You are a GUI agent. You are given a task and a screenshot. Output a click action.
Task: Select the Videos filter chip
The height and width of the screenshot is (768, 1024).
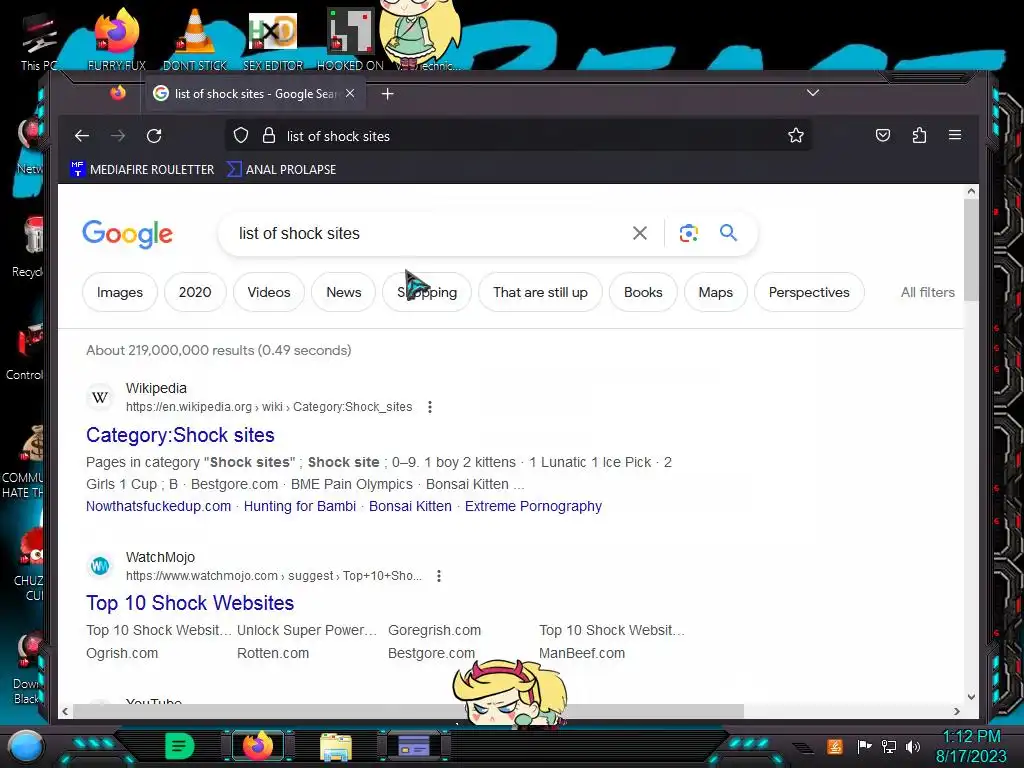[268, 292]
